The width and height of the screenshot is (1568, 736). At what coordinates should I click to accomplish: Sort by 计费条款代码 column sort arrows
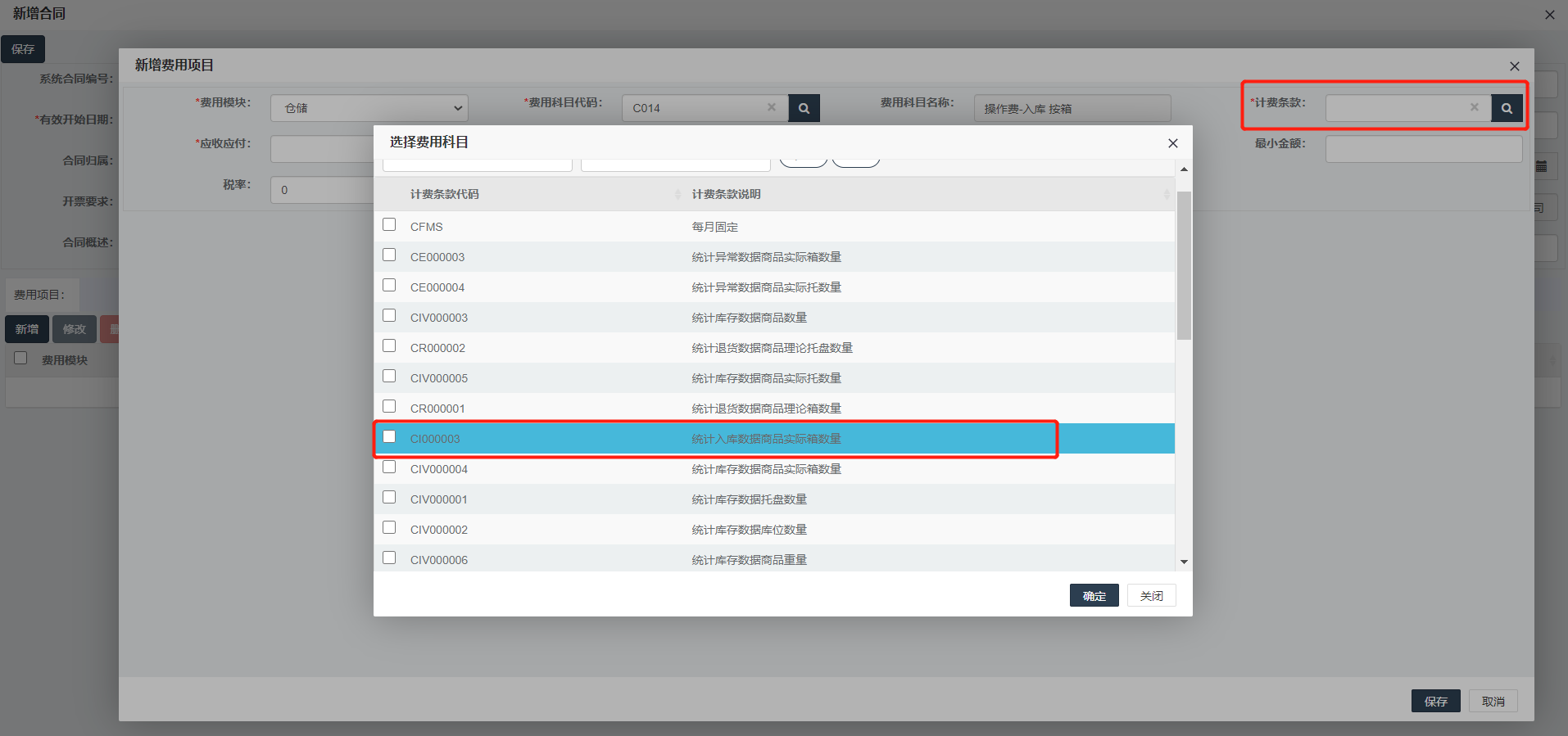pyautogui.click(x=678, y=194)
